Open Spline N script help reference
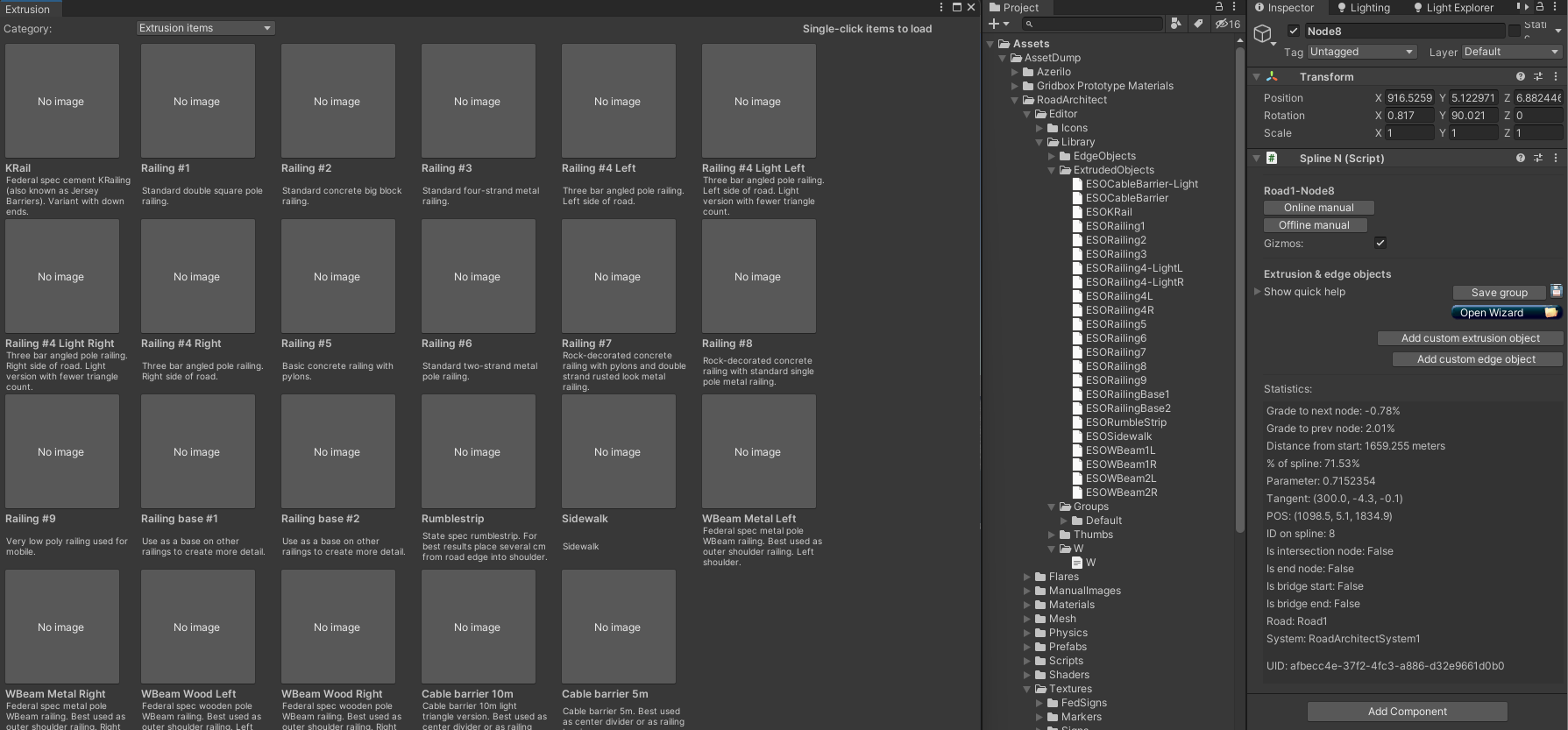Screen dimensions: 1568x730 coord(1521,159)
